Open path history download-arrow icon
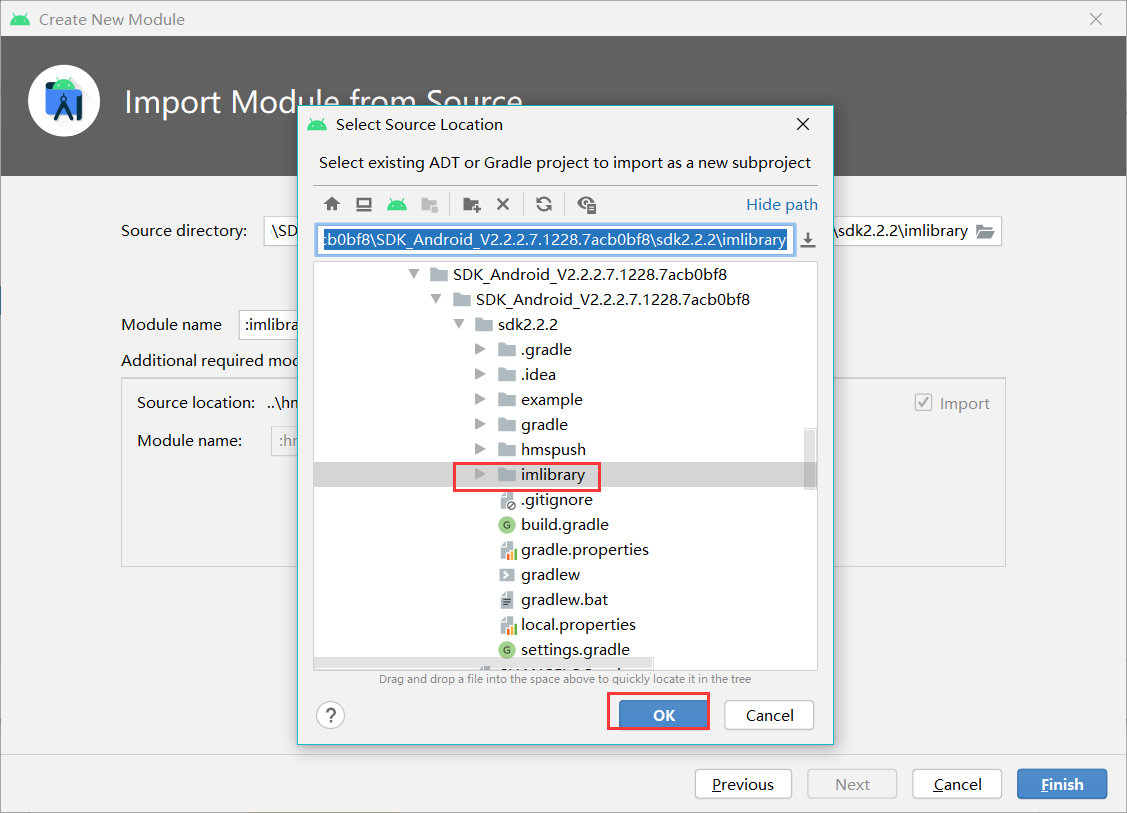 click(x=808, y=240)
